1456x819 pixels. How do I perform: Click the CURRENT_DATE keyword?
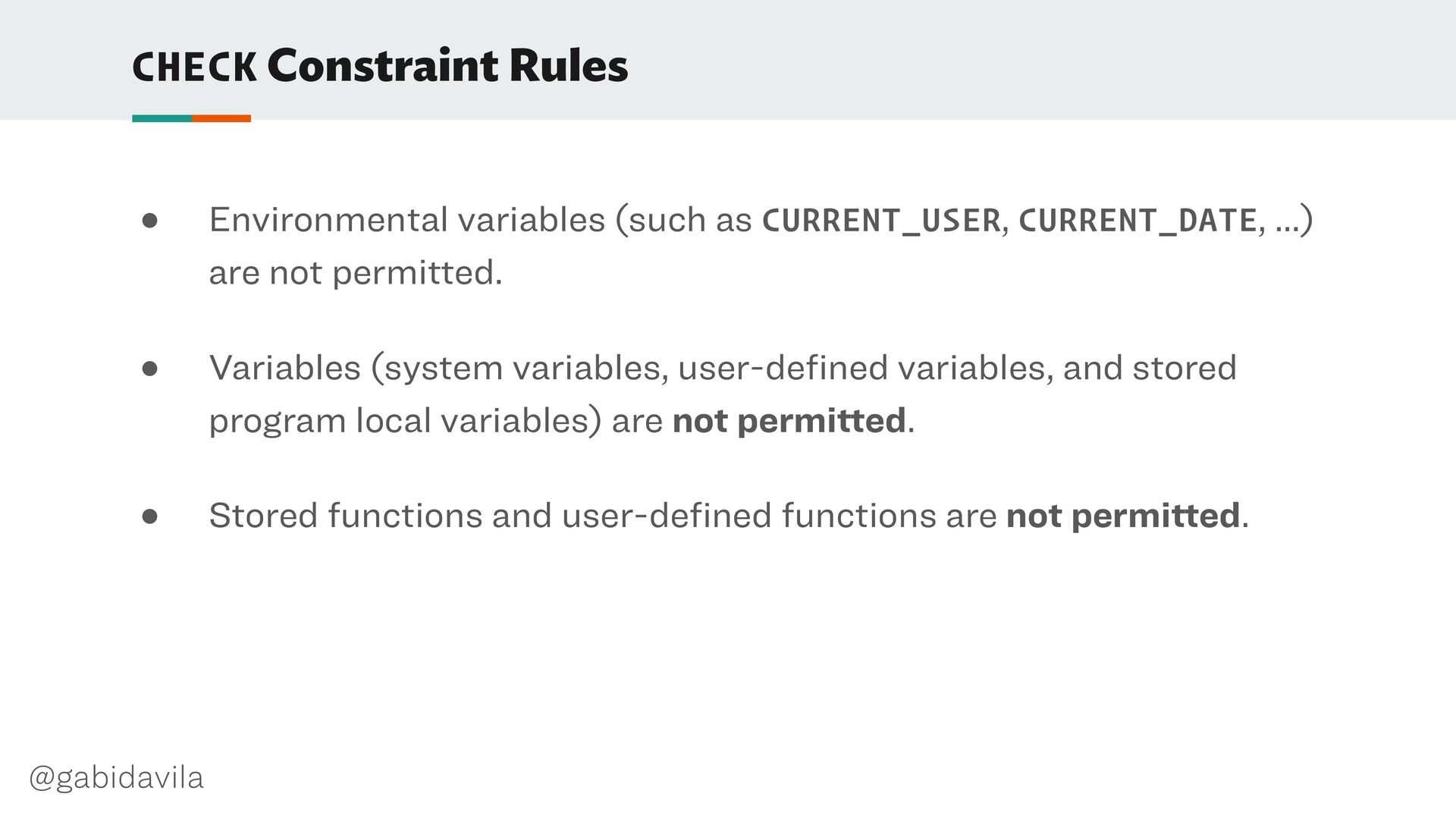tap(1137, 221)
